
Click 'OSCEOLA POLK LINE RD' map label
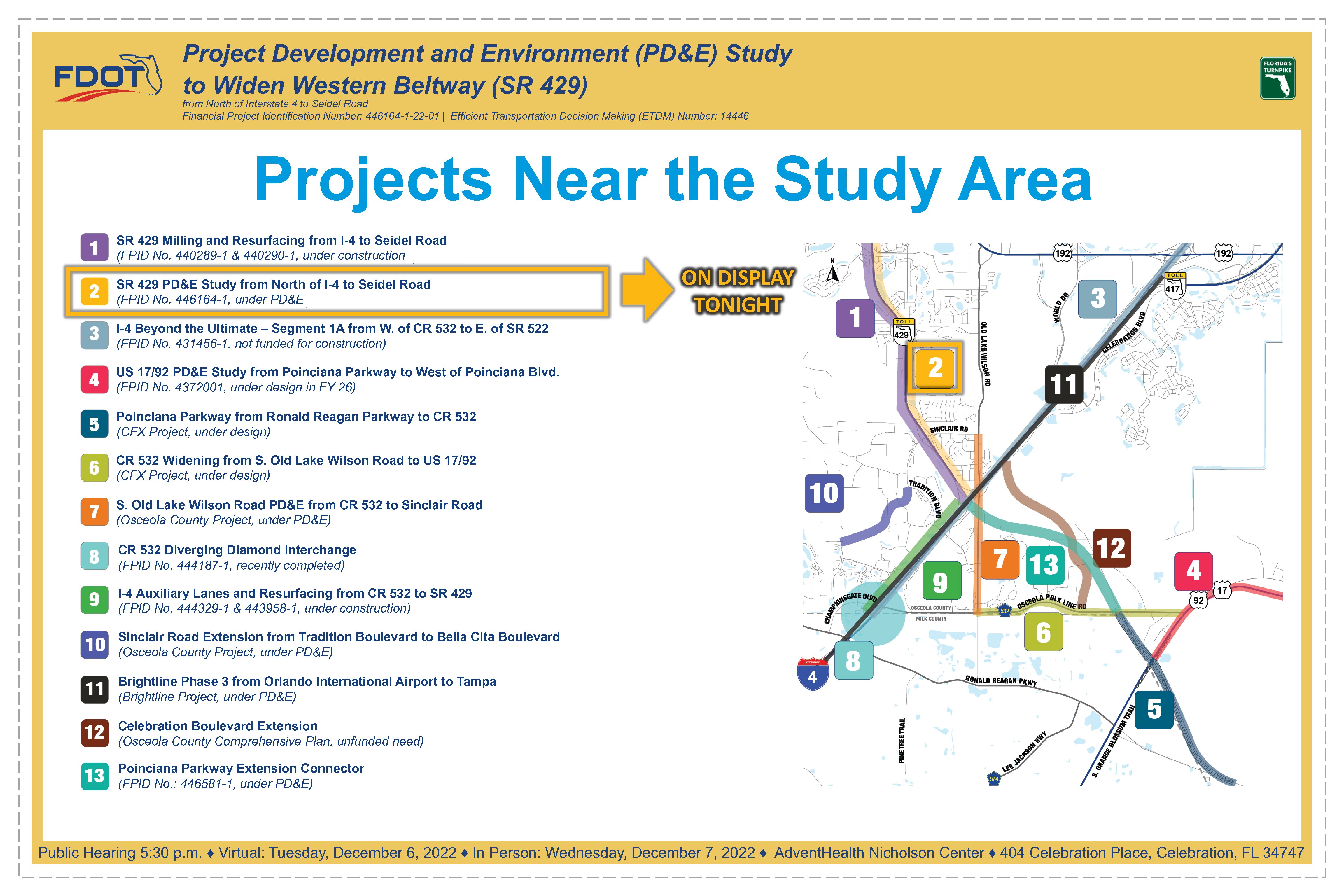click(x=1051, y=602)
